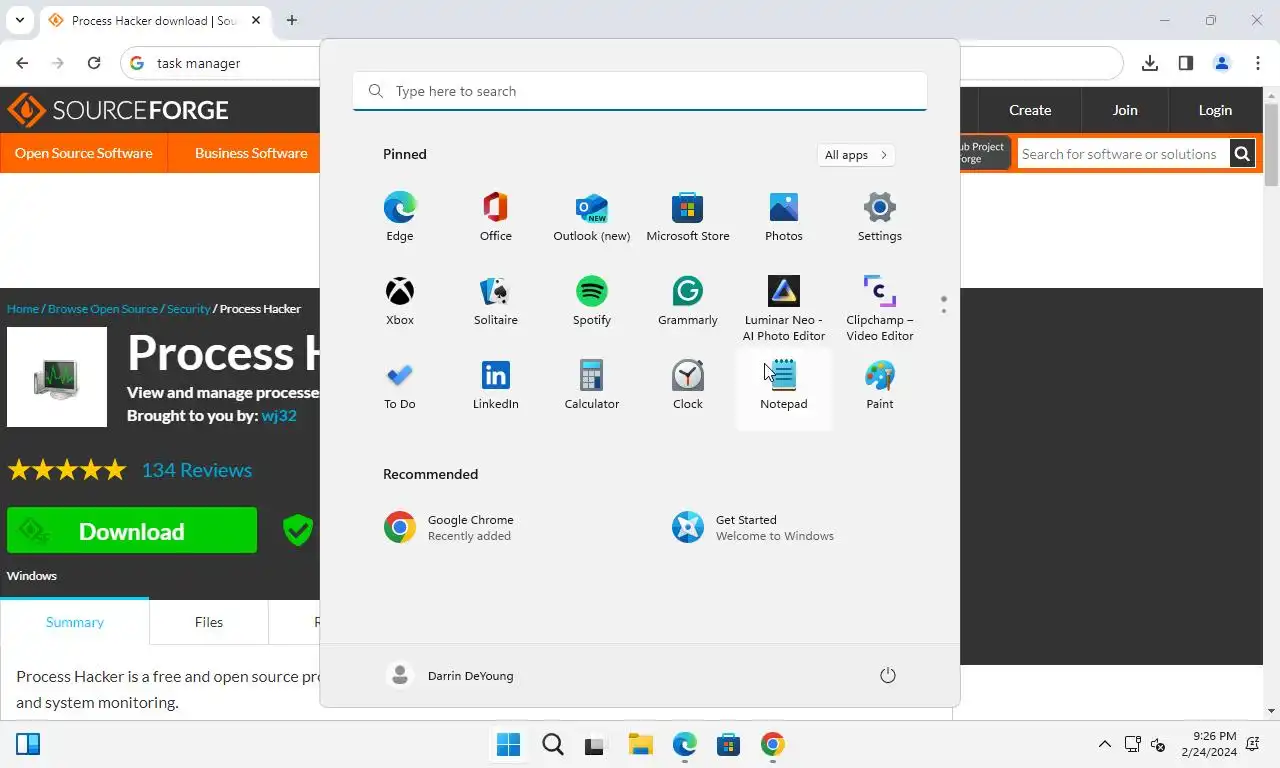Open LinkedIn pinned app
The width and height of the screenshot is (1280, 768).
coord(496,386)
